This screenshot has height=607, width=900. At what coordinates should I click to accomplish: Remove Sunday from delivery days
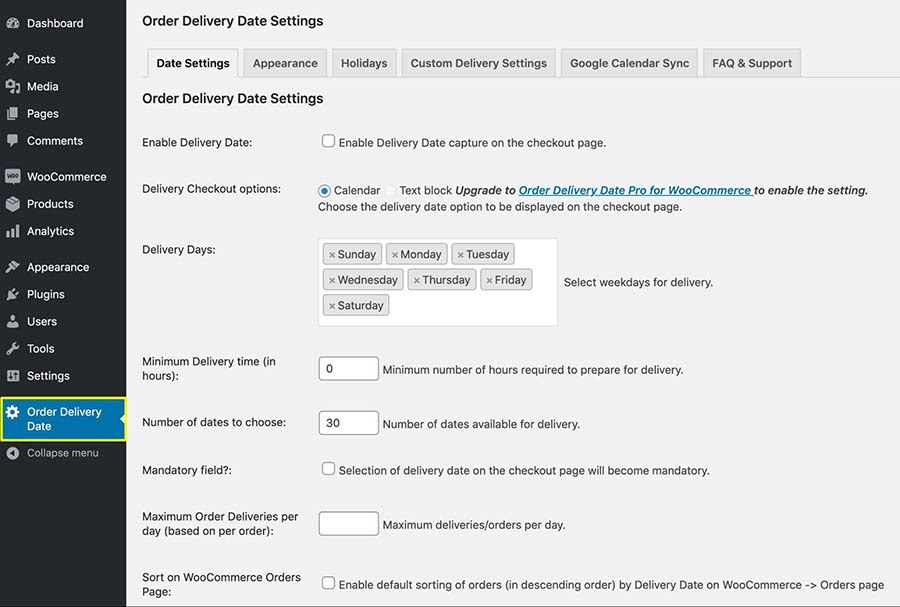pos(332,255)
